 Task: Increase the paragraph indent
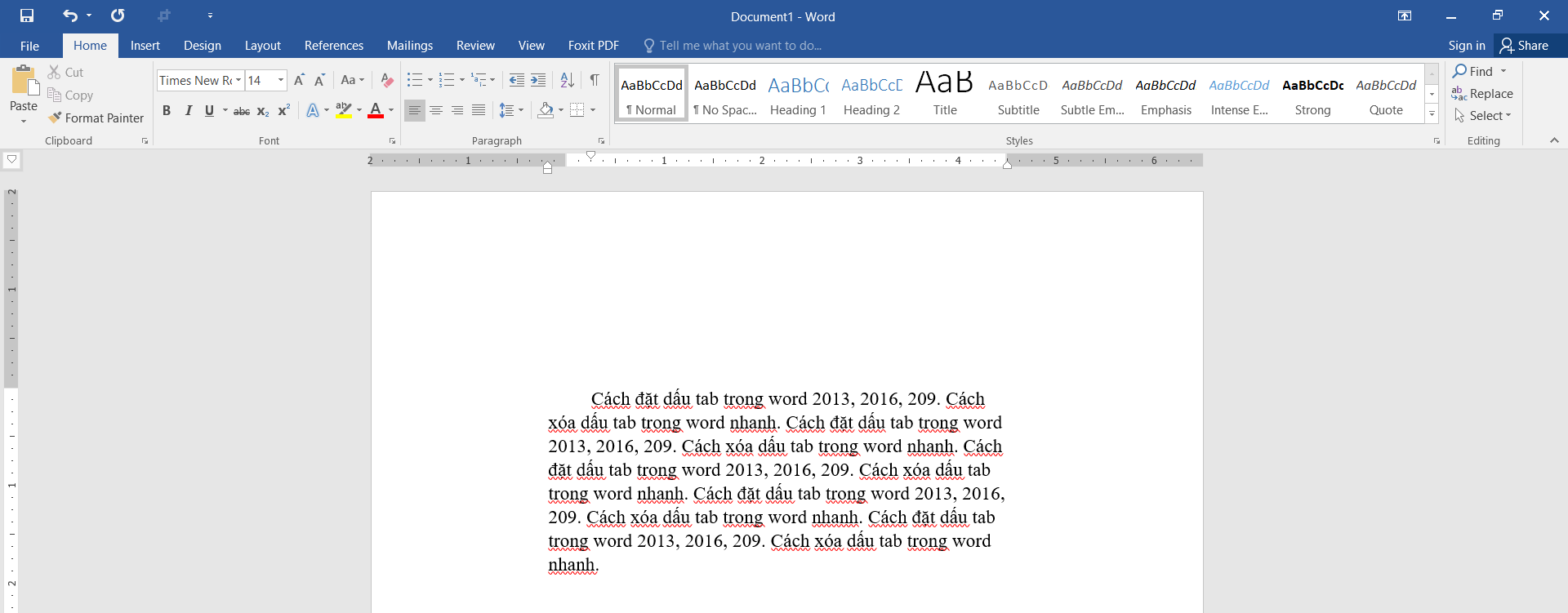click(538, 80)
